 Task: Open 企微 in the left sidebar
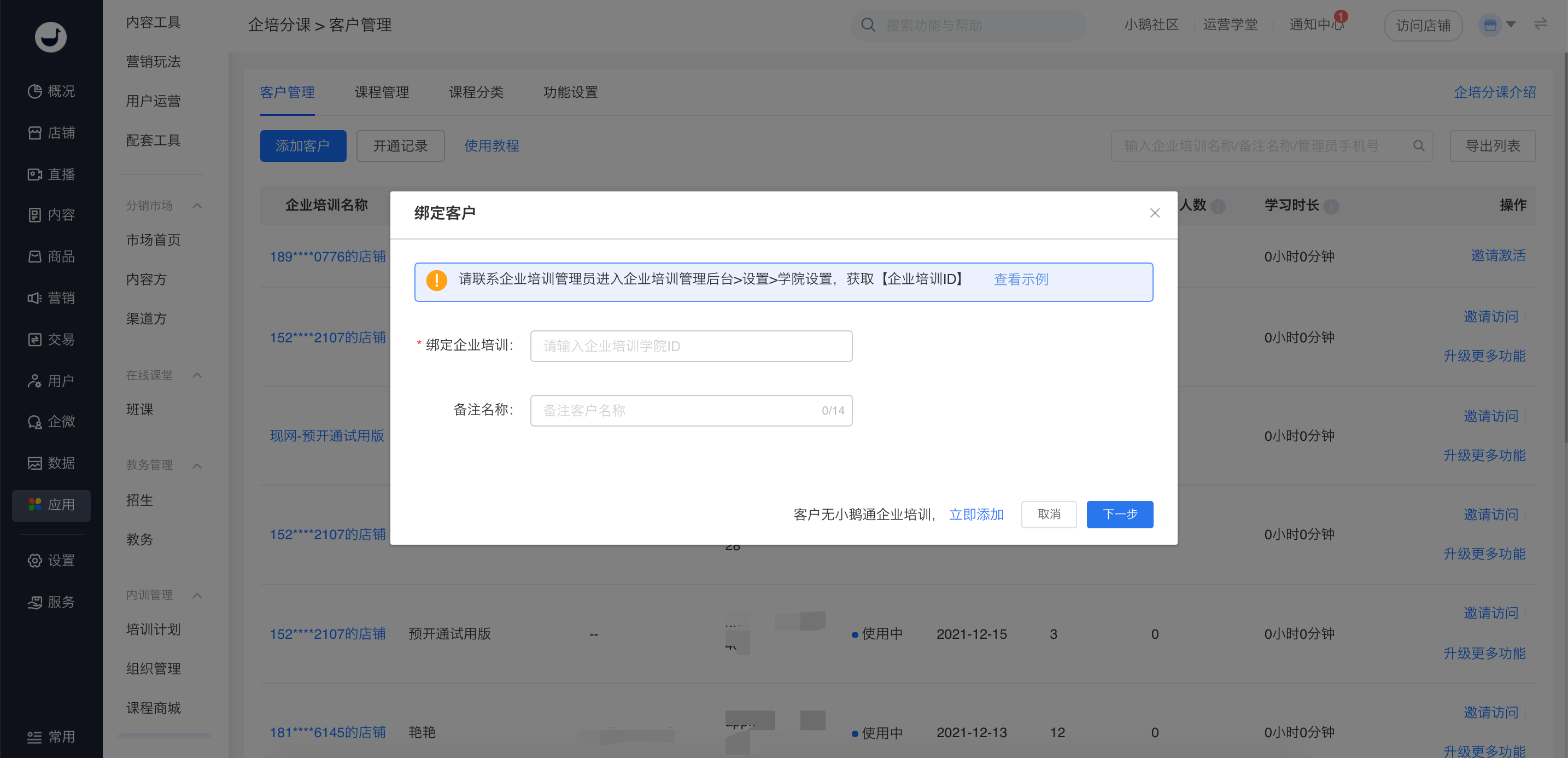tap(51, 421)
